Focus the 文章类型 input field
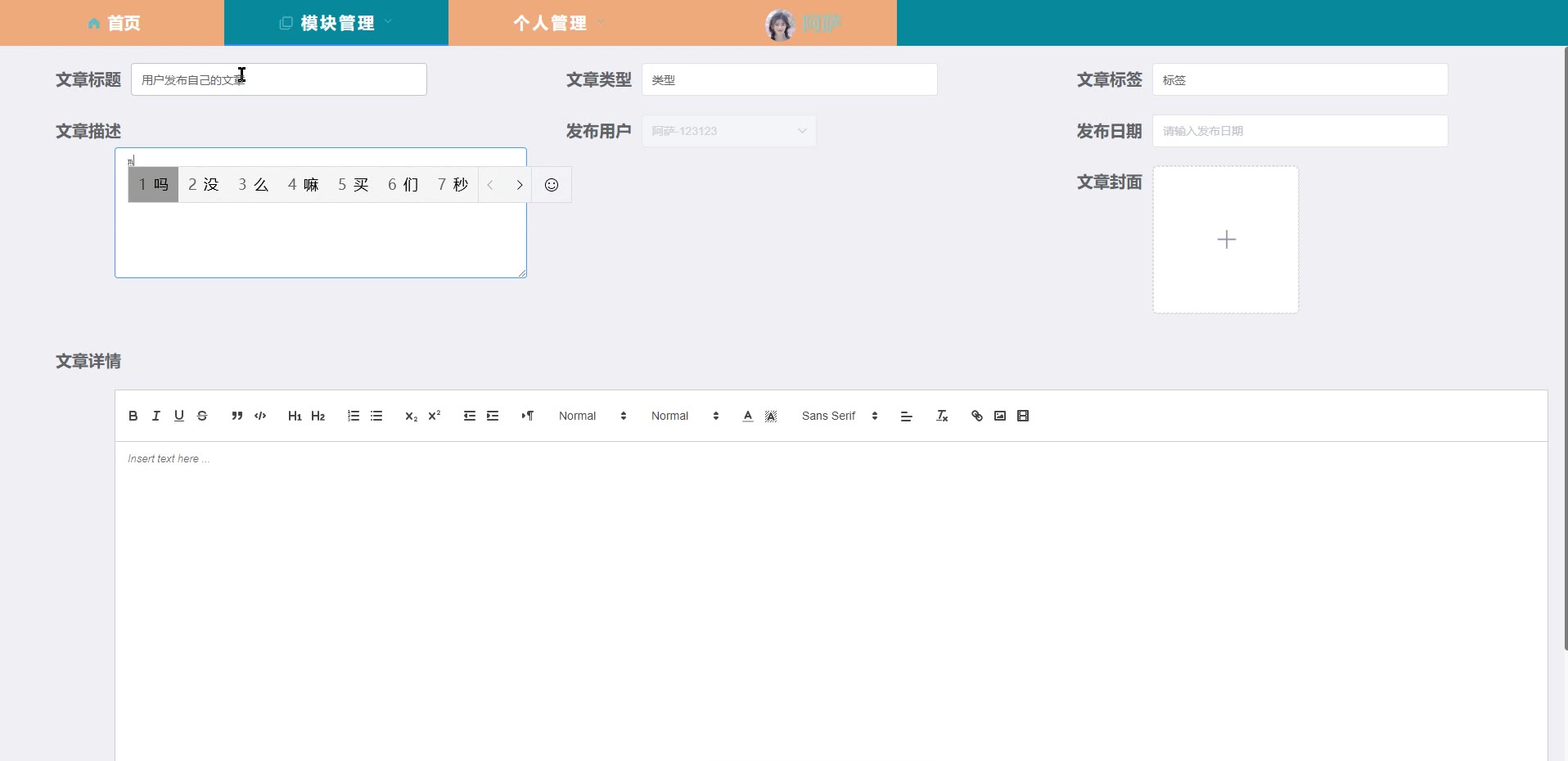1568x761 pixels. pyautogui.click(x=790, y=79)
